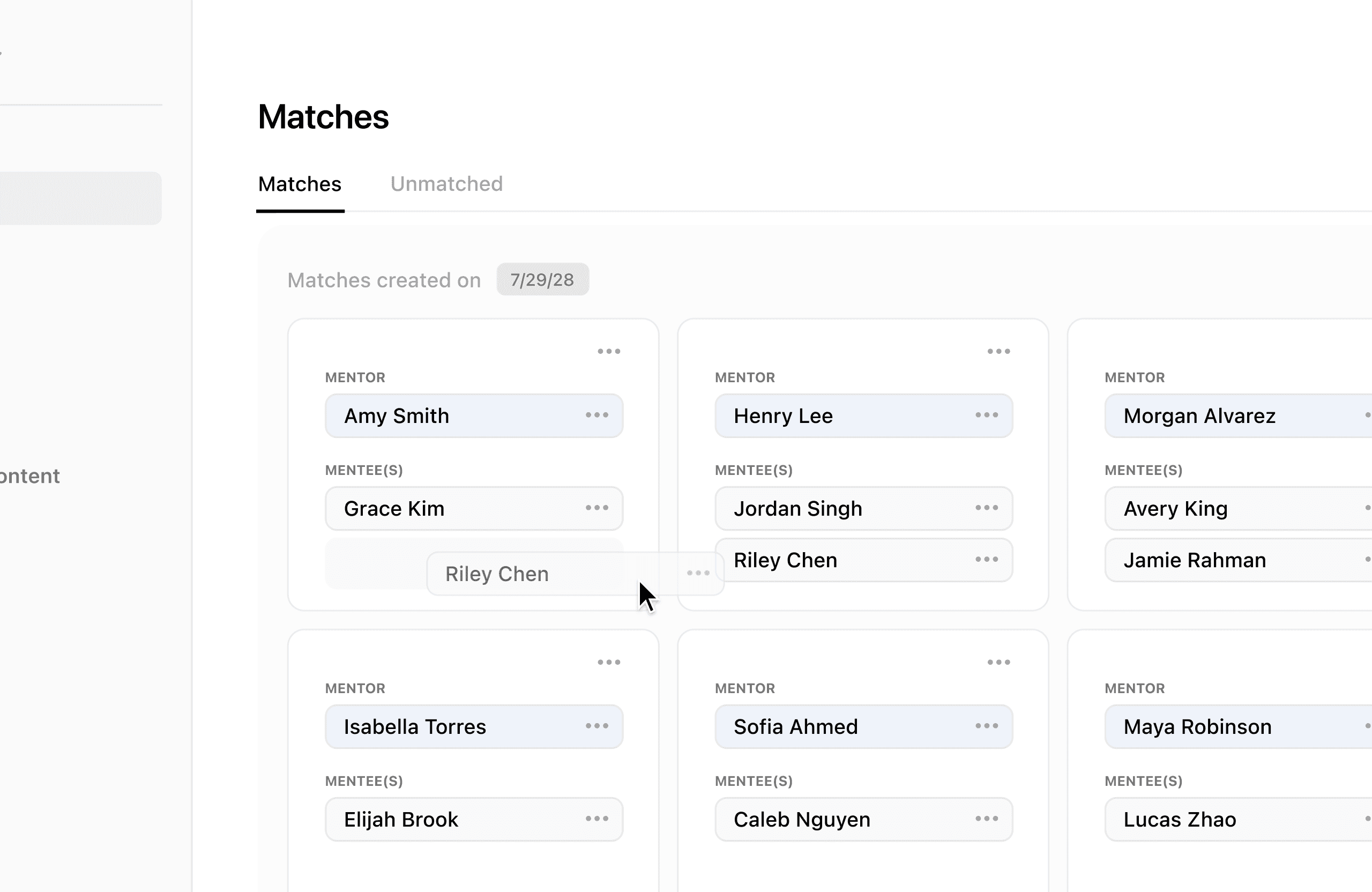
Task: Click the three-dot icon beside Grace Kim
Action: (596, 508)
